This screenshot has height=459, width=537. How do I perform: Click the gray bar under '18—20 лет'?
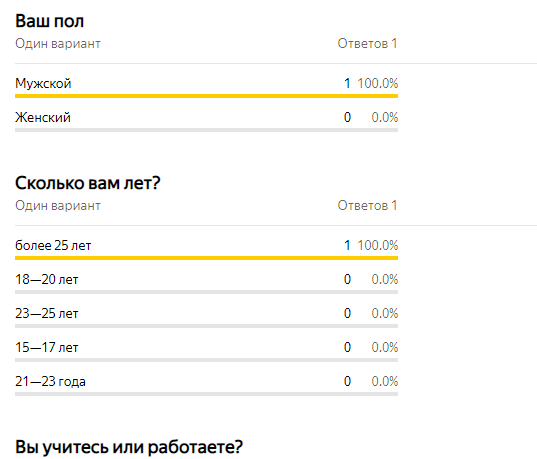click(207, 292)
